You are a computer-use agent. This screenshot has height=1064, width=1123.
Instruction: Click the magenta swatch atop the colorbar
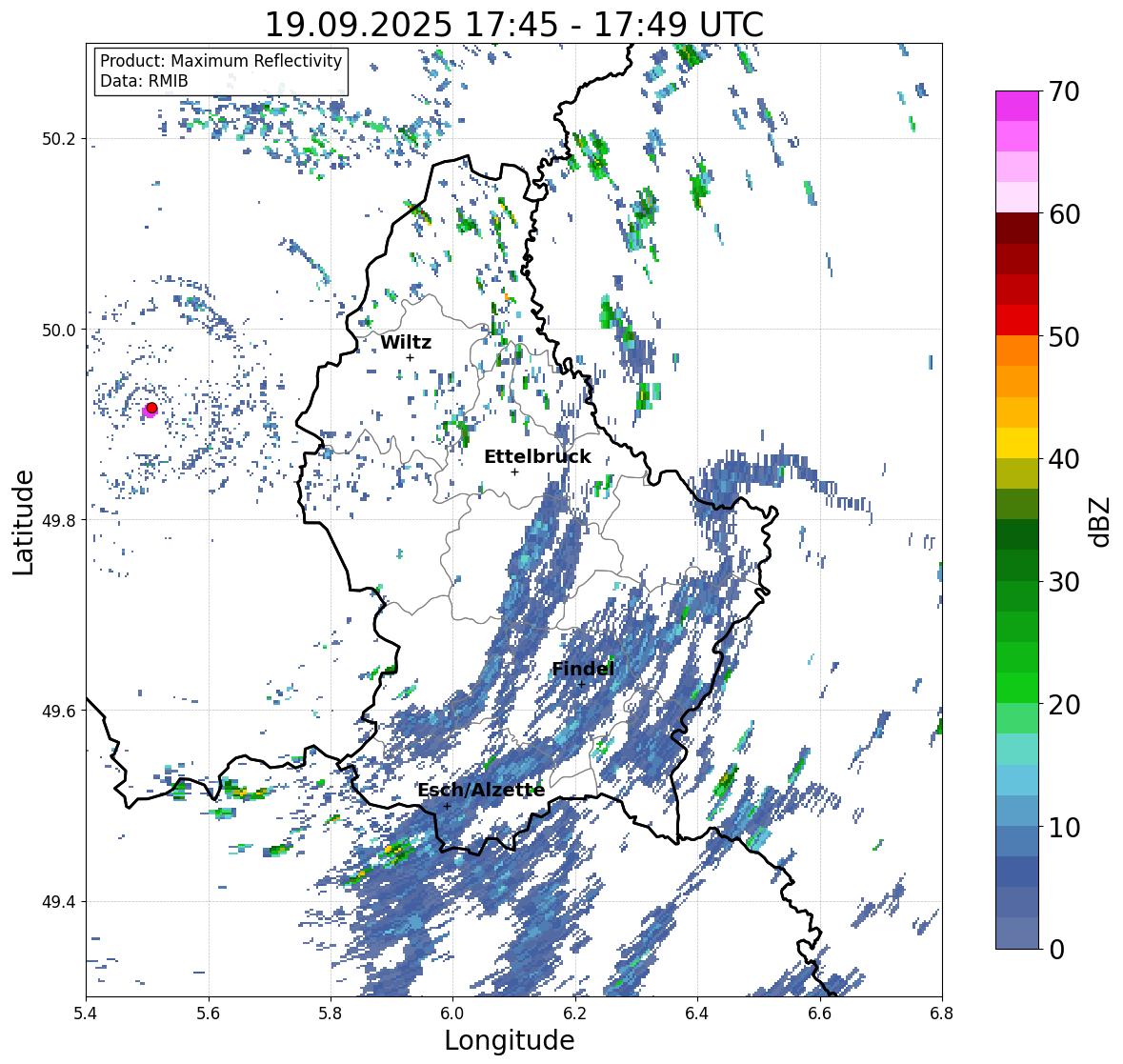tap(1017, 106)
